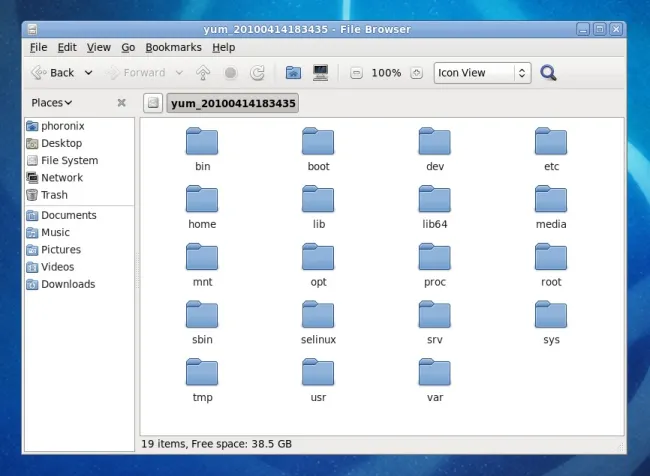
Task: Click the Search magnifier icon
Action: tap(548, 73)
